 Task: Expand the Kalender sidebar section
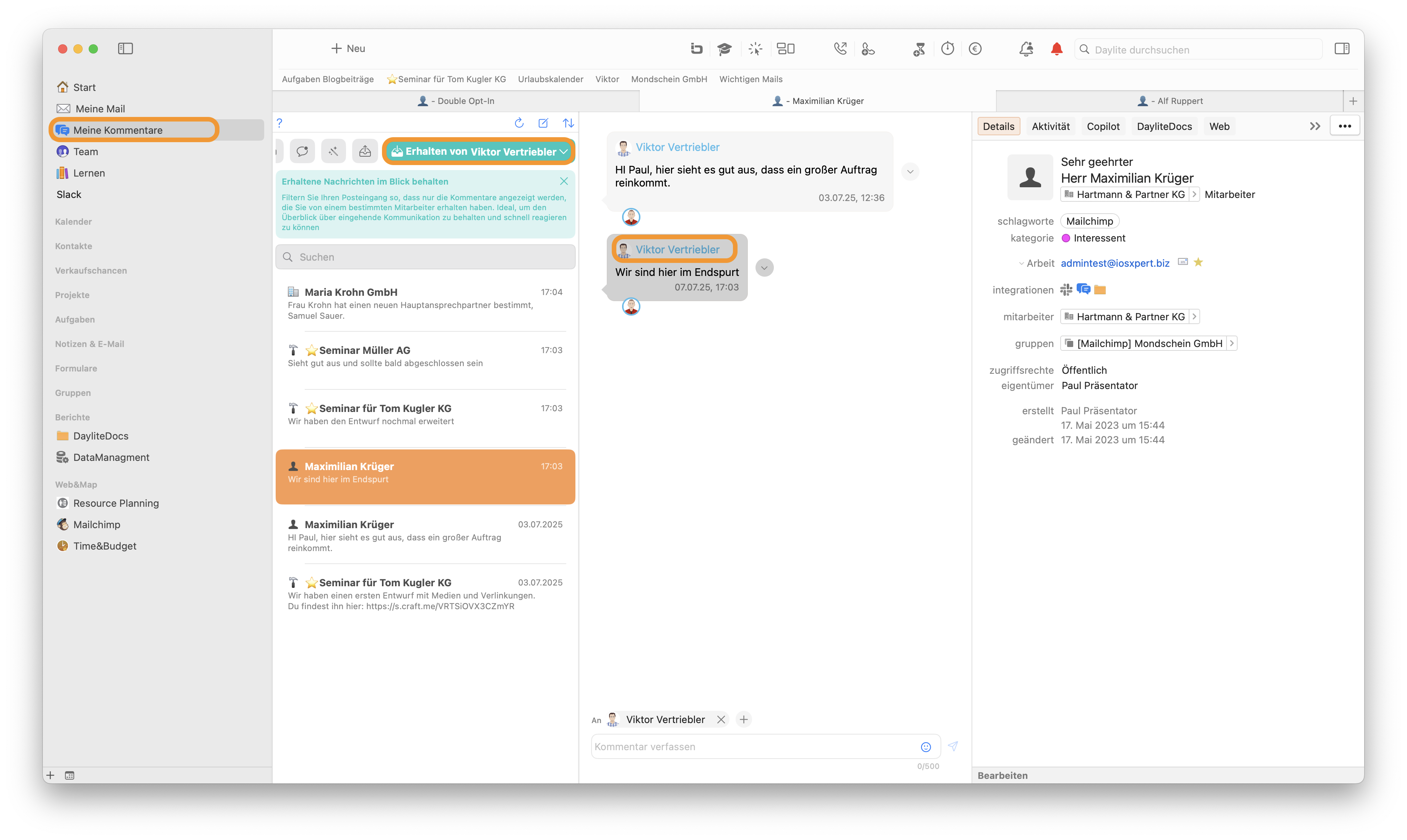(x=73, y=222)
